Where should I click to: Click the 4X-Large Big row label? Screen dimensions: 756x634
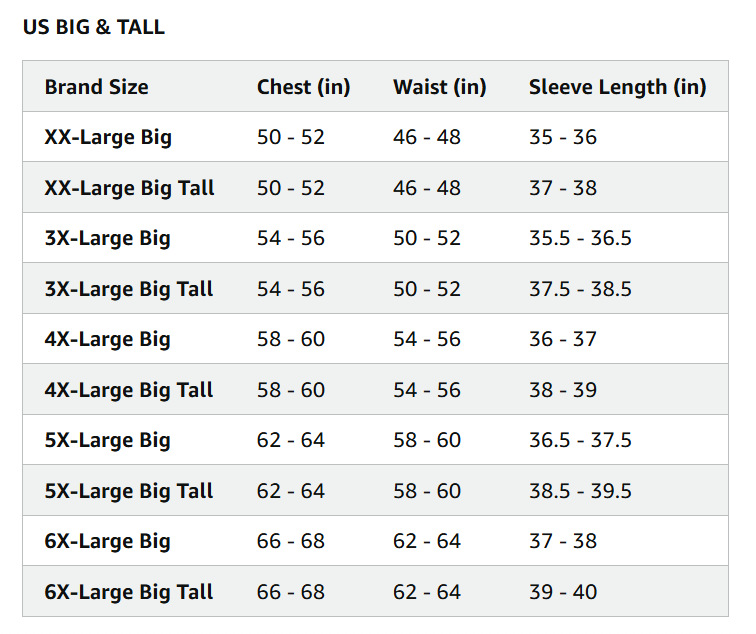tap(107, 339)
